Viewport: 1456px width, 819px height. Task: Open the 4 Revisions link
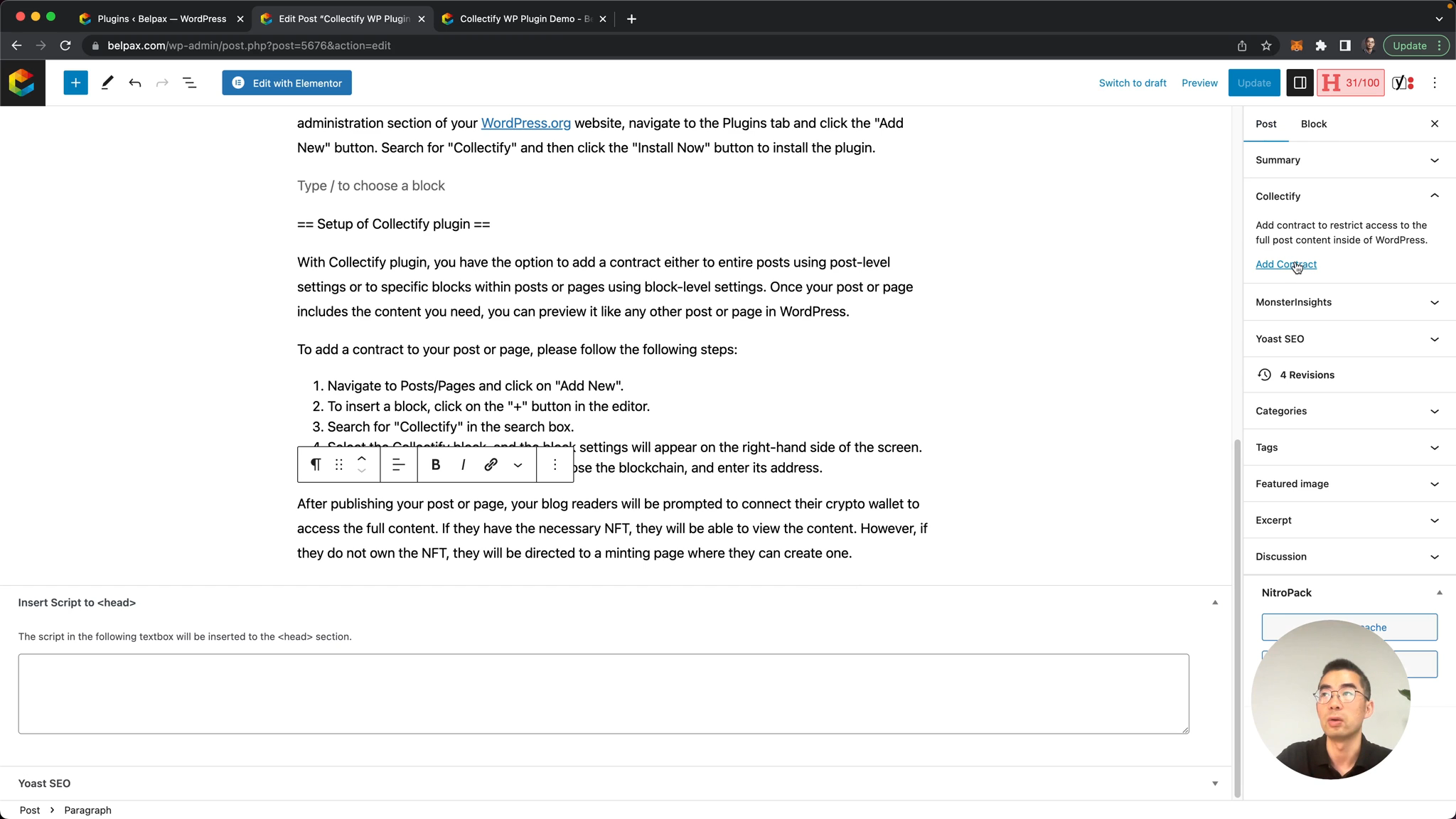coord(1307,375)
